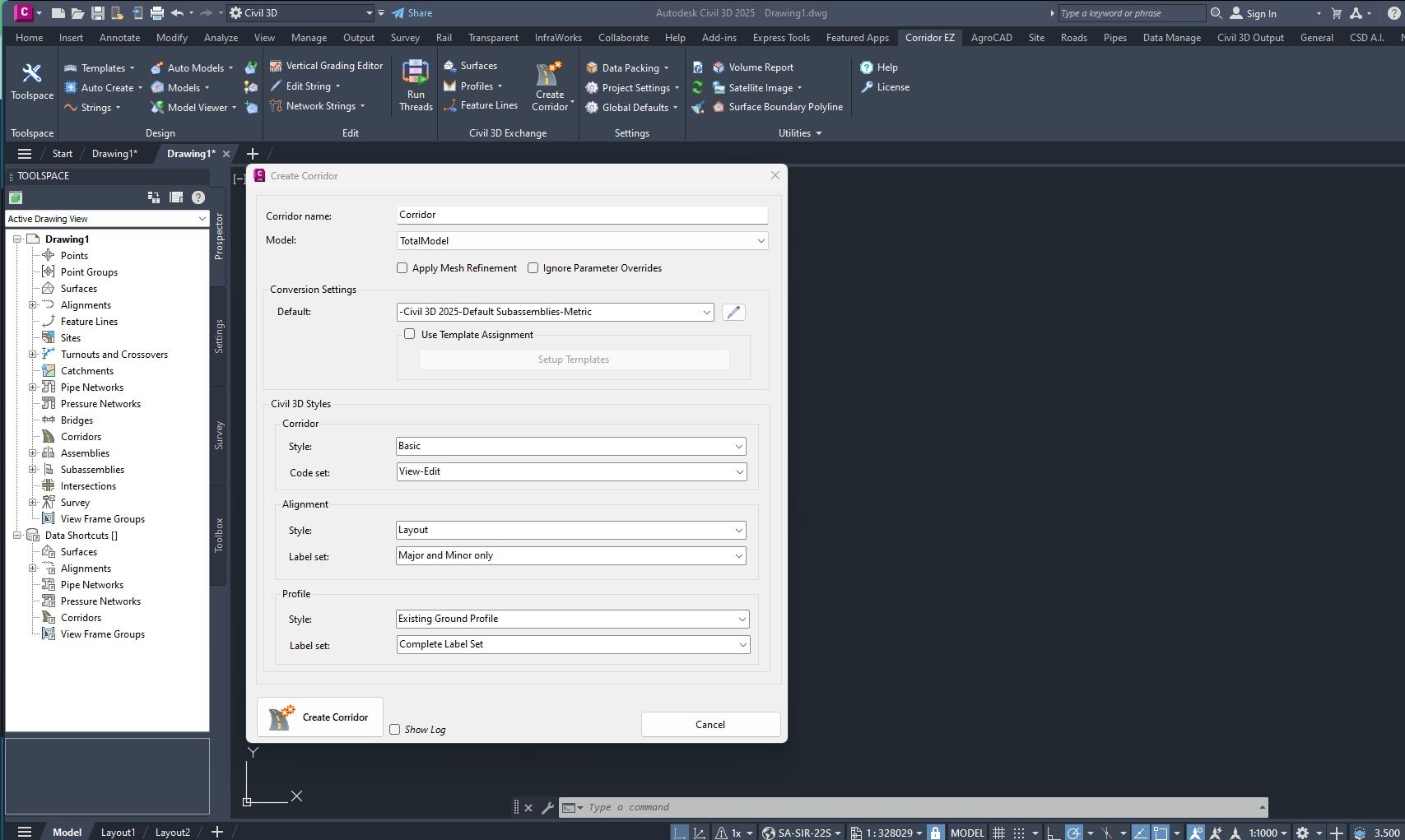Click the Surfaces exchange tool
Screen dimensions: 1405x840
click(x=470, y=66)
